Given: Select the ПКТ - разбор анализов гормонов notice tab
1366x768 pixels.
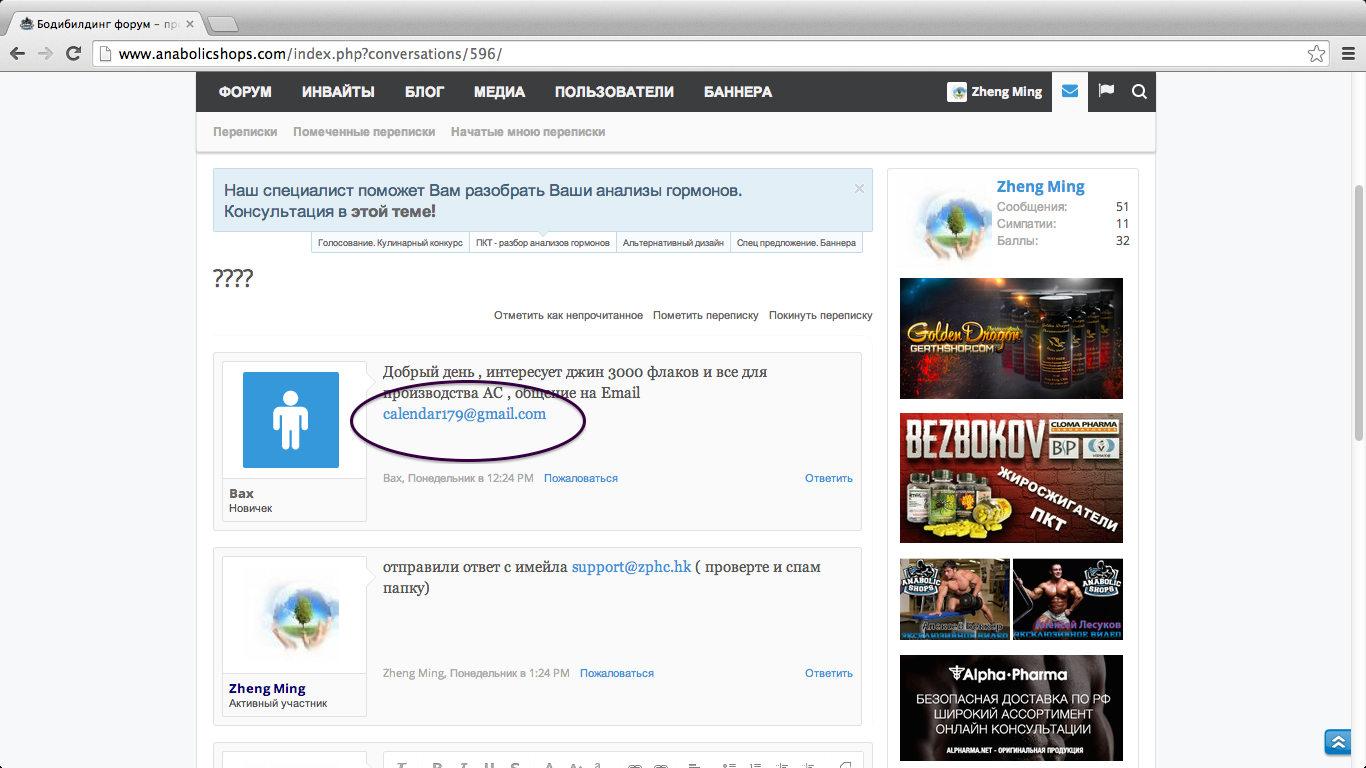Looking at the screenshot, I should (x=542, y=243).
